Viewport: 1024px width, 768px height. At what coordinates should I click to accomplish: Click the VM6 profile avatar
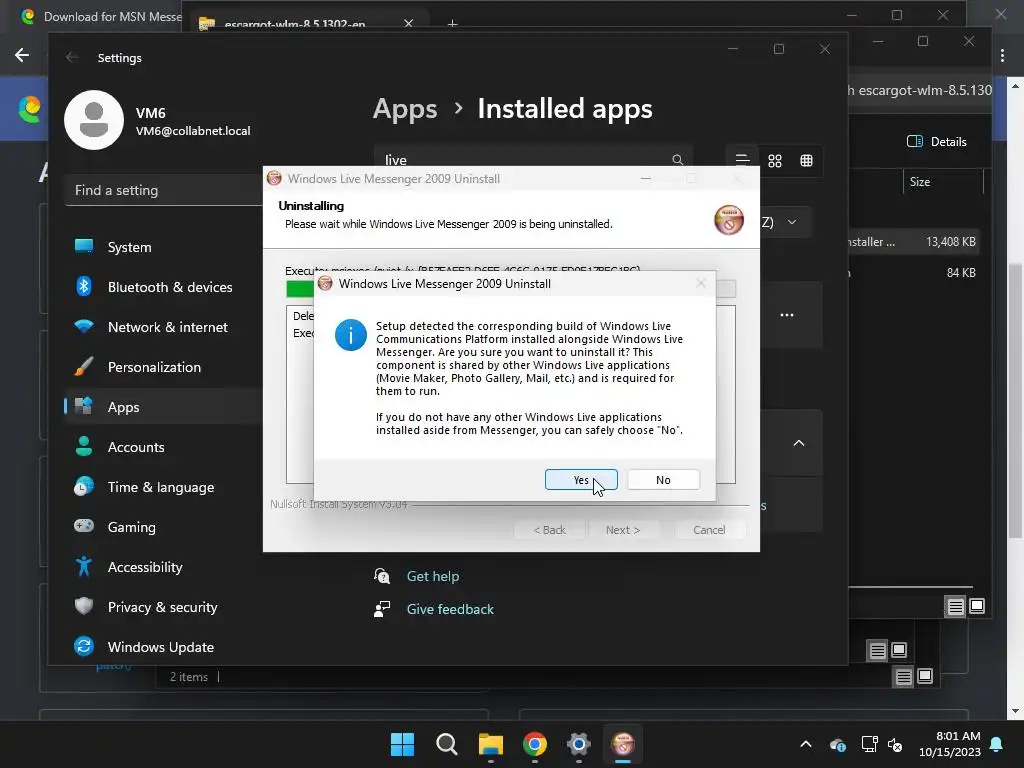[x=94, y=120]
